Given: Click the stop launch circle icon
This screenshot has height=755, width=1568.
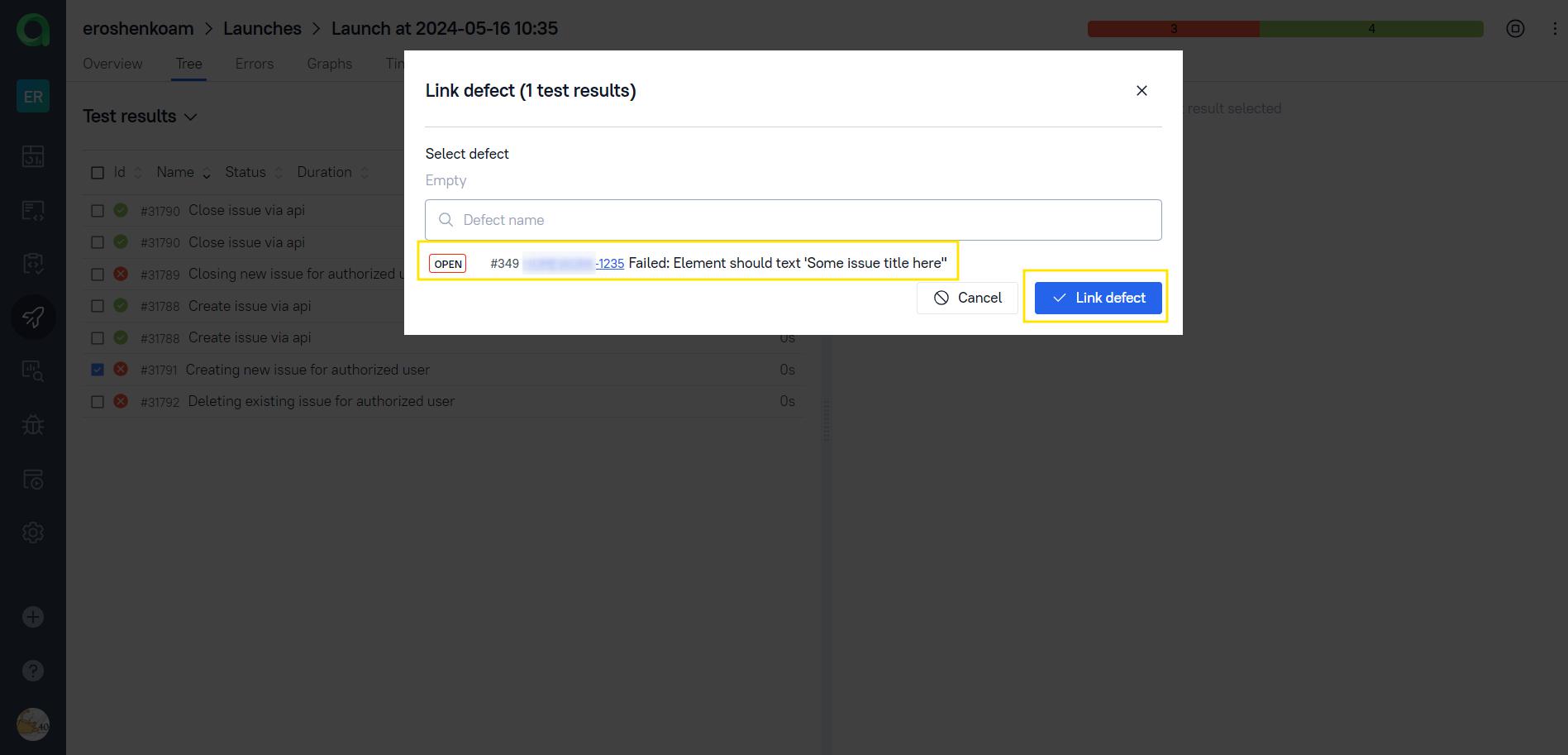Looking at the screenshot, I should pyautogui.click(x=1515, y=29).
